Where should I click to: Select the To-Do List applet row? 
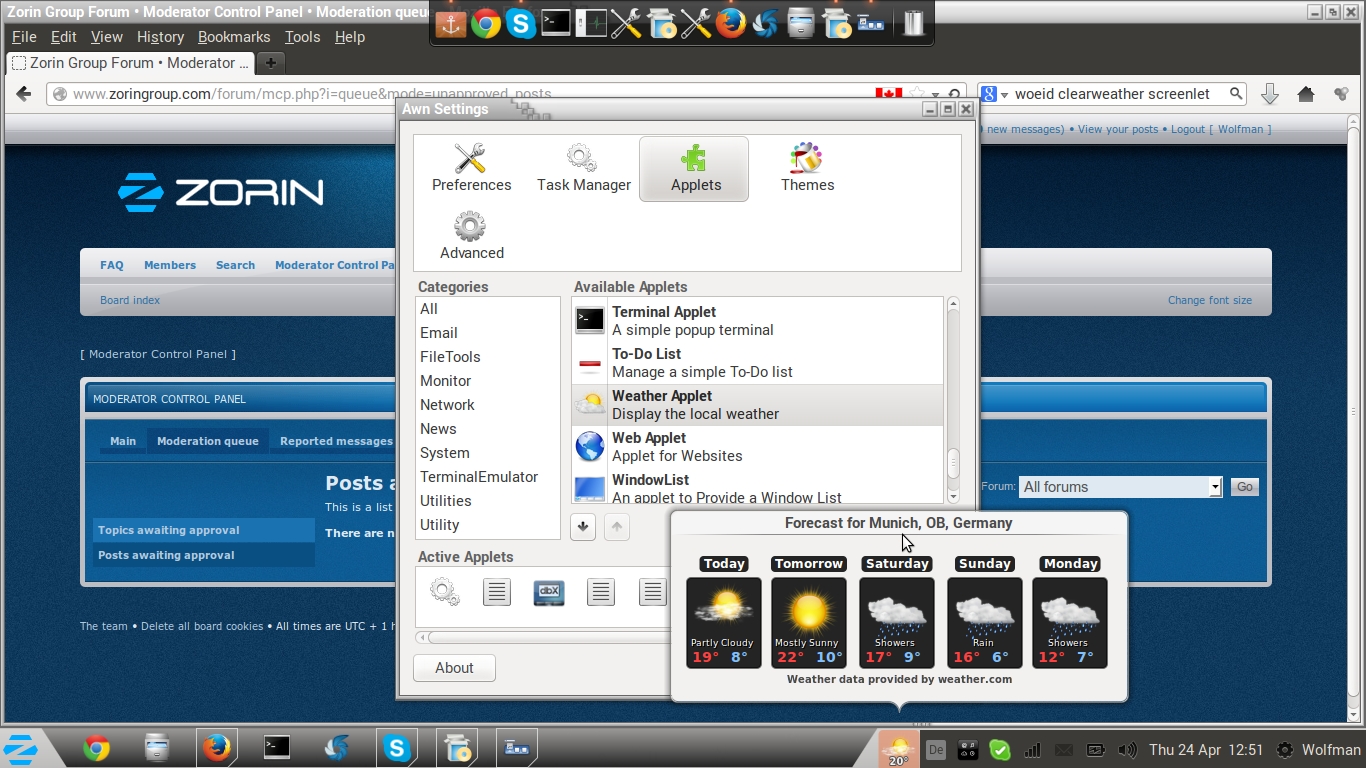pos(757,363)
